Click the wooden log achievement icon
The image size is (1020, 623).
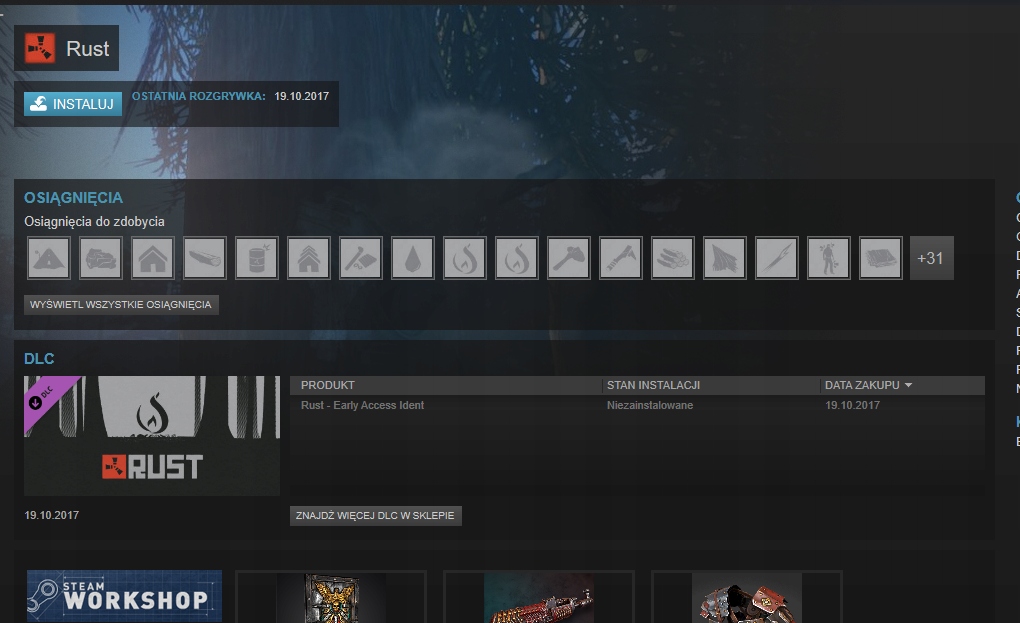[205, 258]
